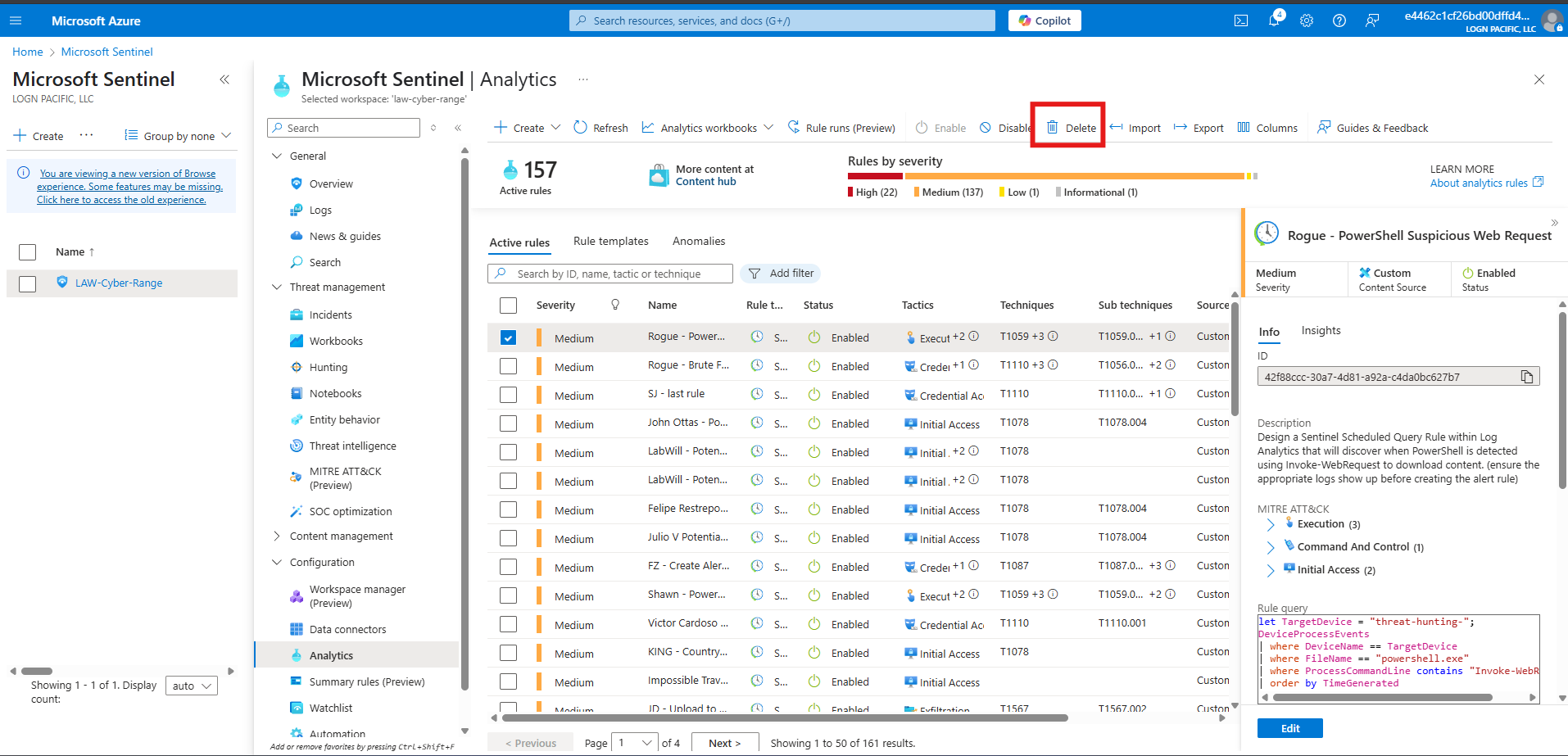The width and height of the screenshot is (1568, 756).
Task: Open Rule runs (Preview)
Action: (841, 128)
